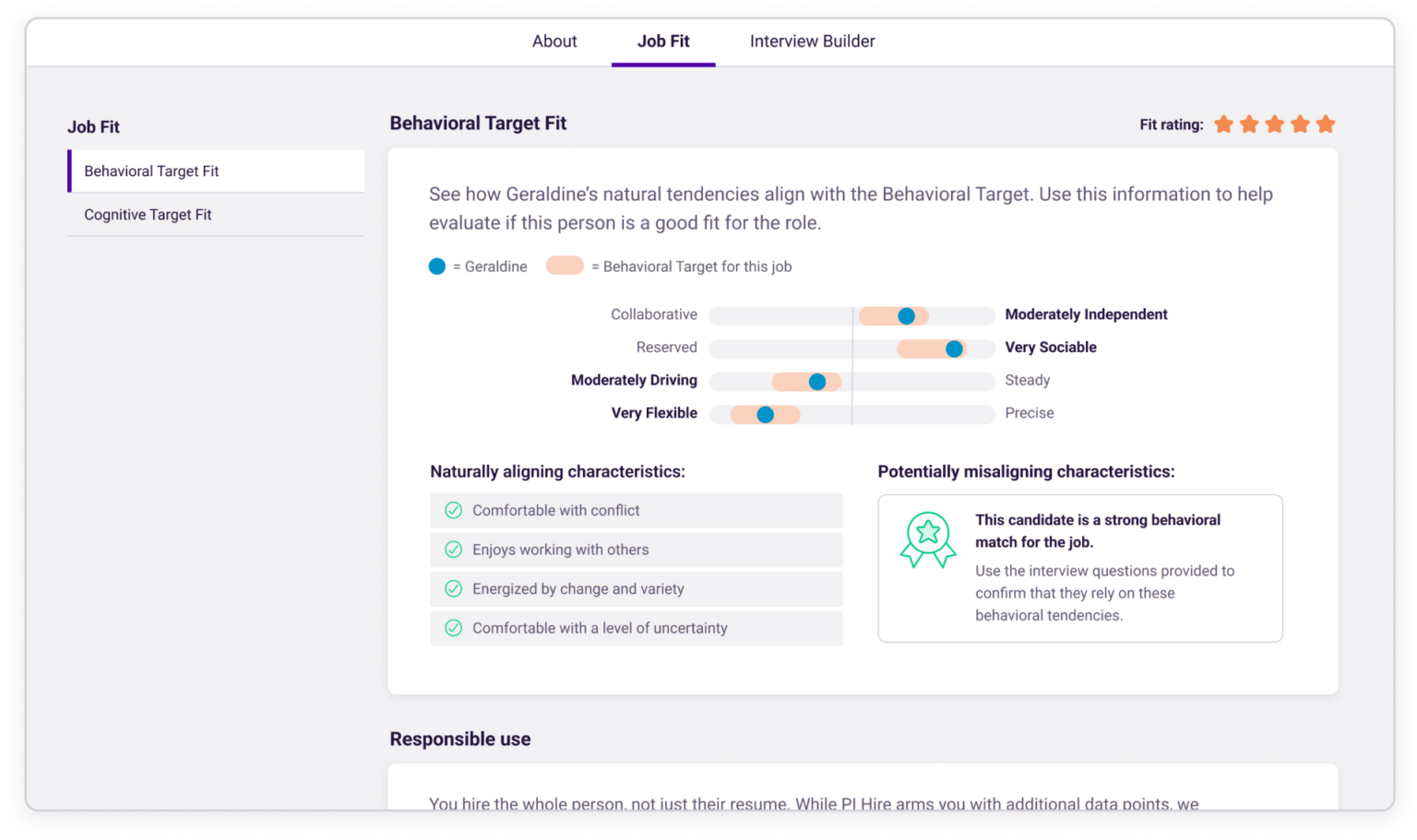The height and width of the screenshot is (840, 1417).
Task: Click the strong behavioral match message box
Action: tap(1079, 568)
